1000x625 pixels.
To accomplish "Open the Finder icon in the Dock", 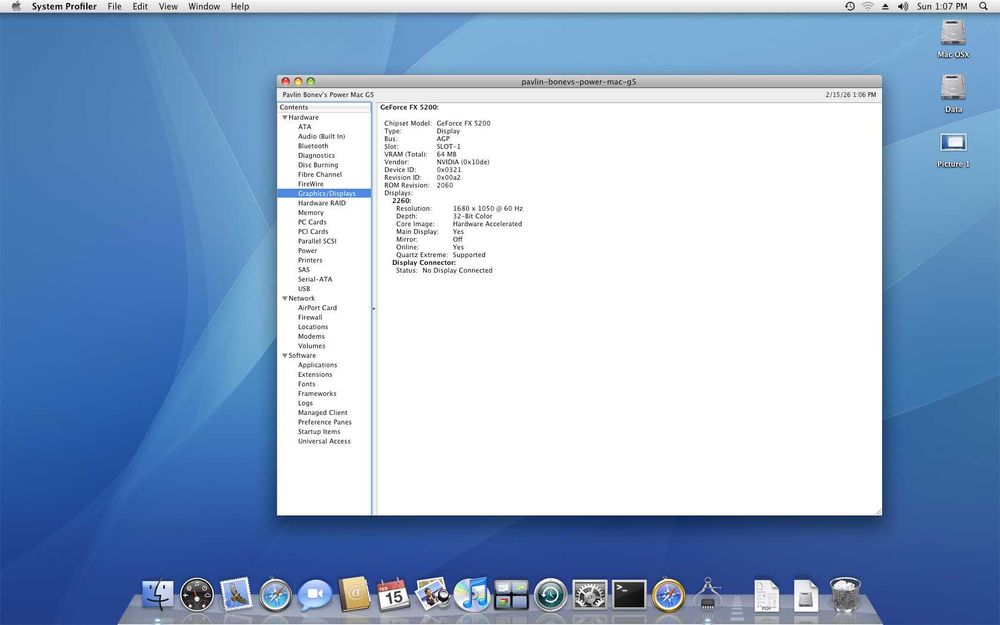I will (x=157, y=595).
